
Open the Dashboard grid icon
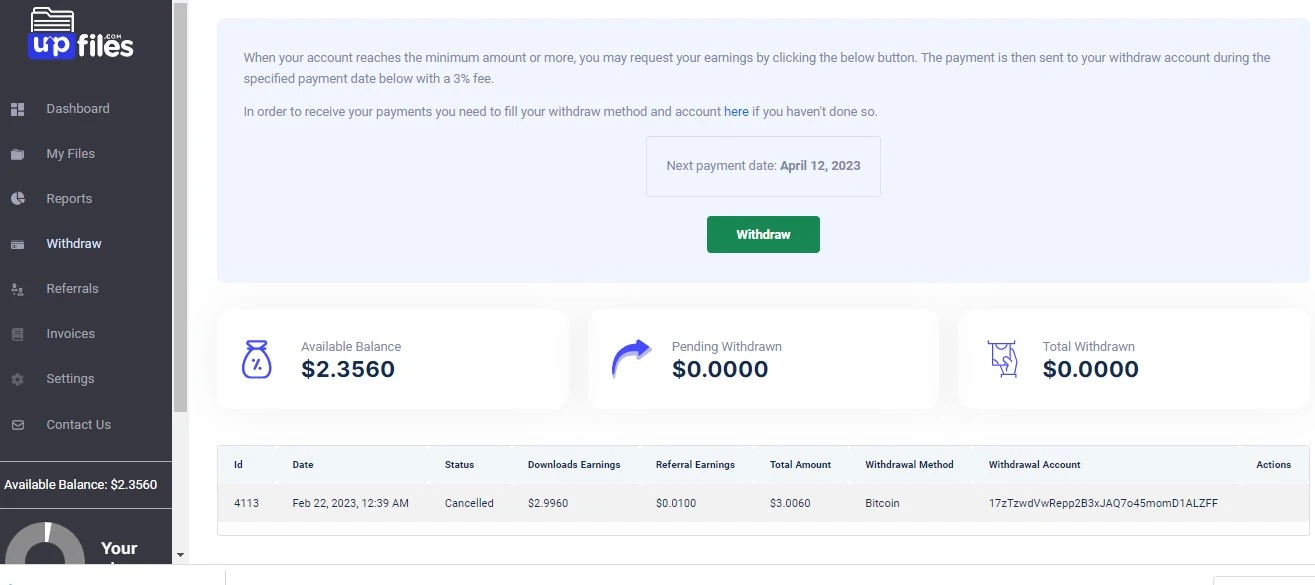pyautogui.click(x=17, y=109)
